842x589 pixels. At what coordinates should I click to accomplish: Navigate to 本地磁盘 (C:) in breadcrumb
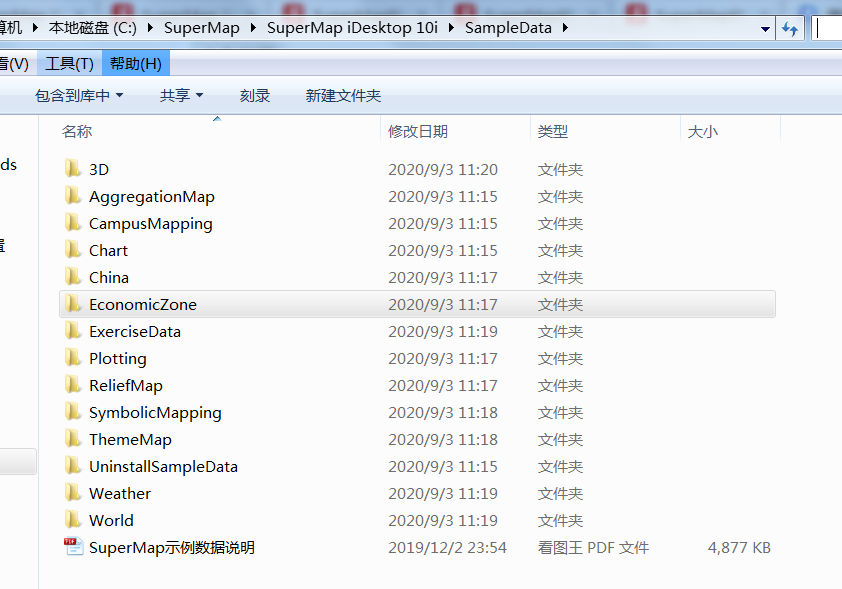click(x=92, y=27)
